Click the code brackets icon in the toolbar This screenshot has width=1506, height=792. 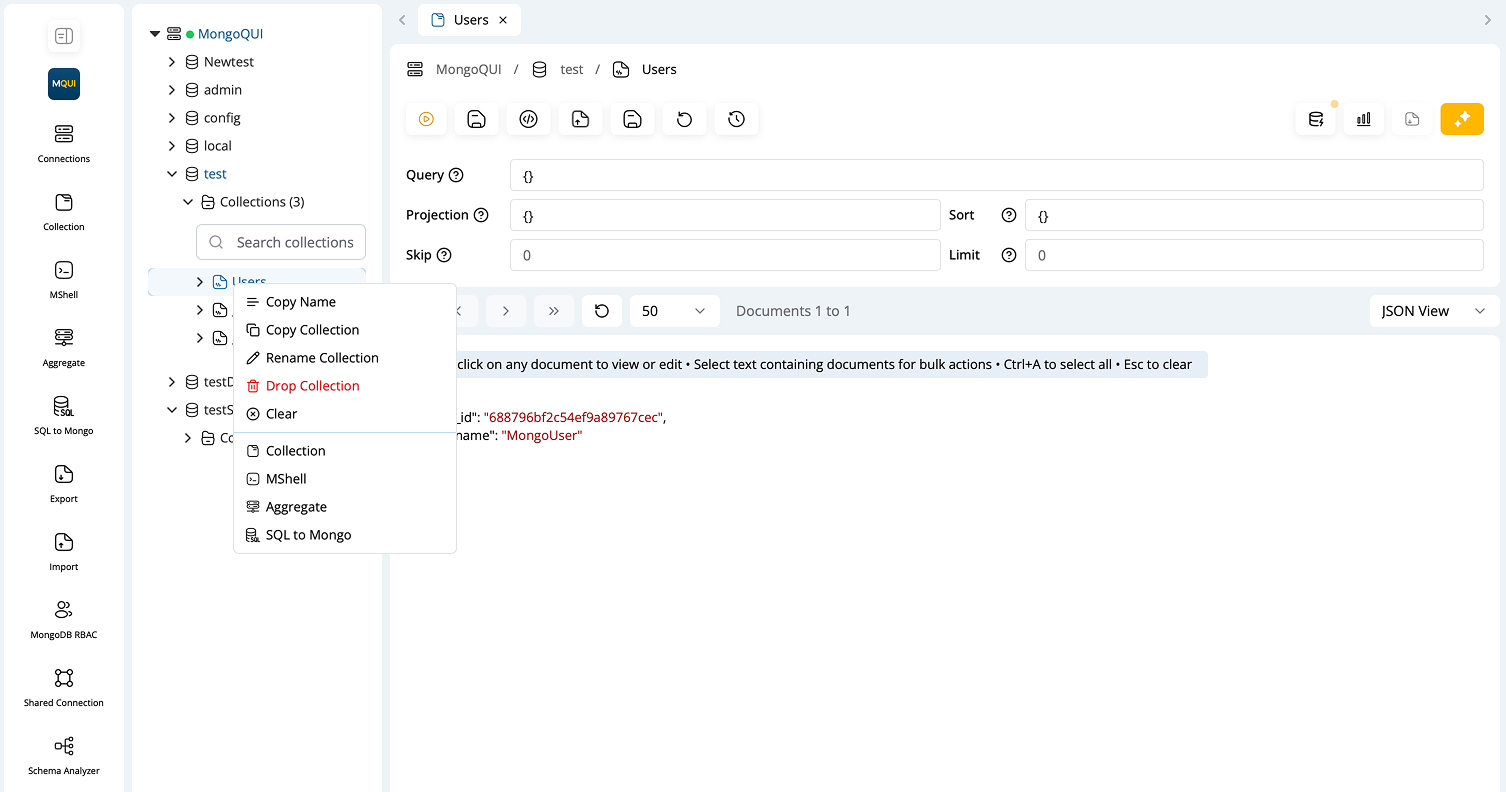[x=529, y=119]
